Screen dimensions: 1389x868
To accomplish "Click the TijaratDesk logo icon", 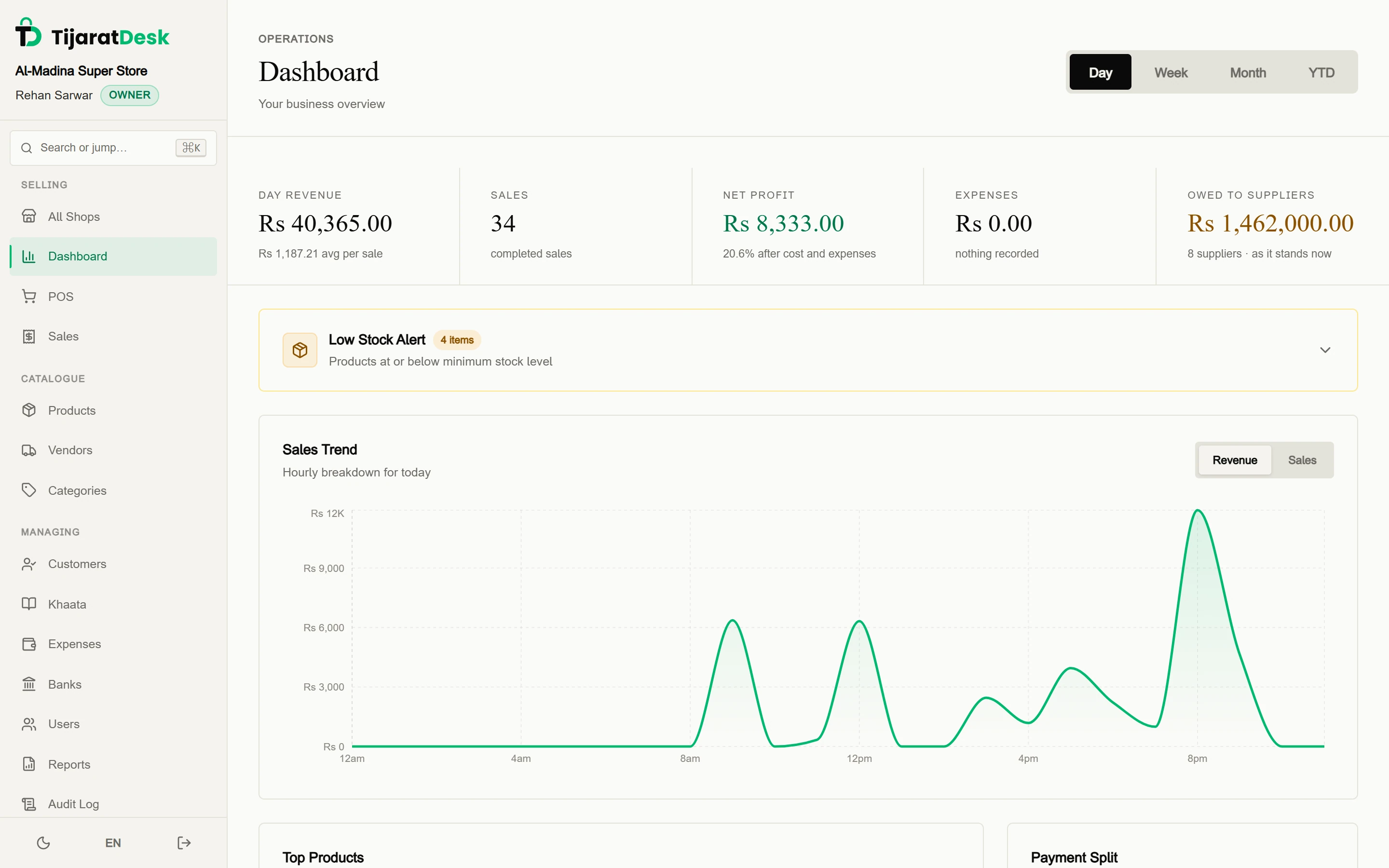I will 28,33.
